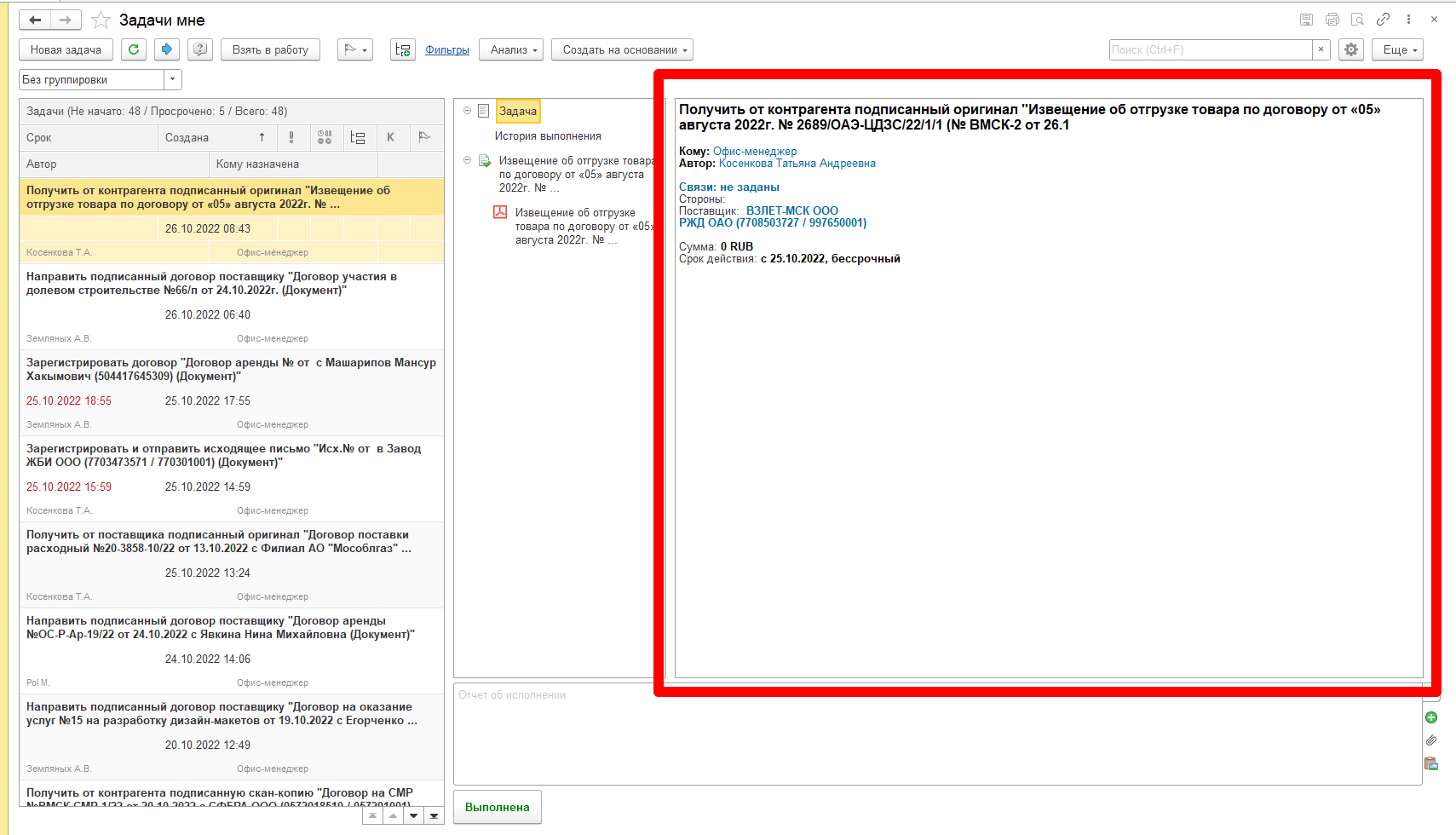Click the Новая задача button
This screenshot has width=1456, height=835.
click(x=66, y=49)
